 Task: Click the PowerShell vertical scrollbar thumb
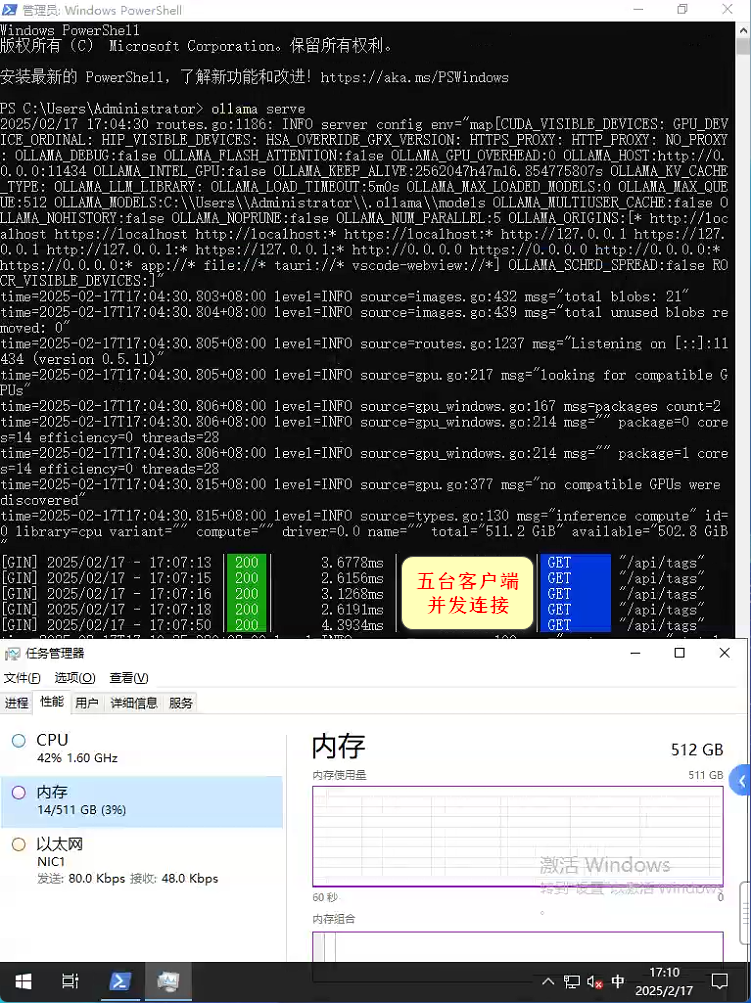pyautogui.click(x=744, y=48)
